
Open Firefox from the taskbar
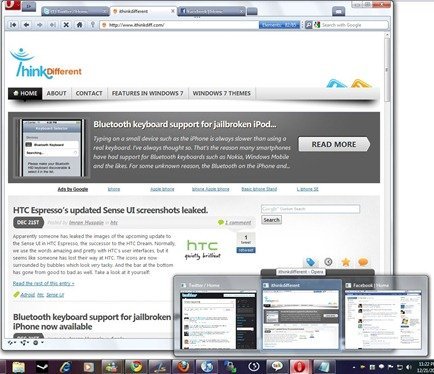183,367
